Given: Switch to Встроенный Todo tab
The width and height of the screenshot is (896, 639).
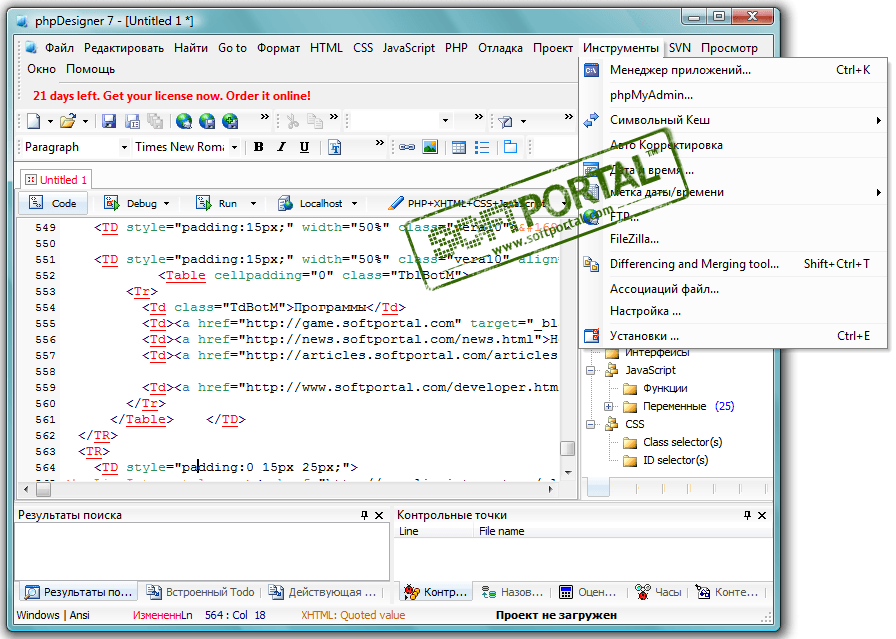Looking at the screenshot, I should [x=201, y=592].
